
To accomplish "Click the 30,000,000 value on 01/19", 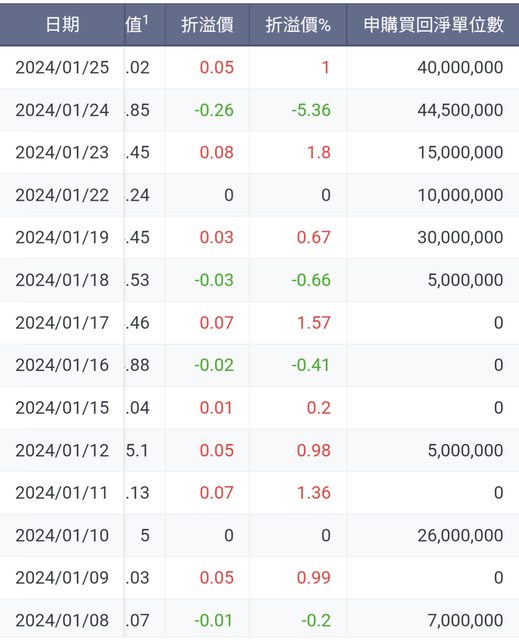I will click(x=460, y=237).
